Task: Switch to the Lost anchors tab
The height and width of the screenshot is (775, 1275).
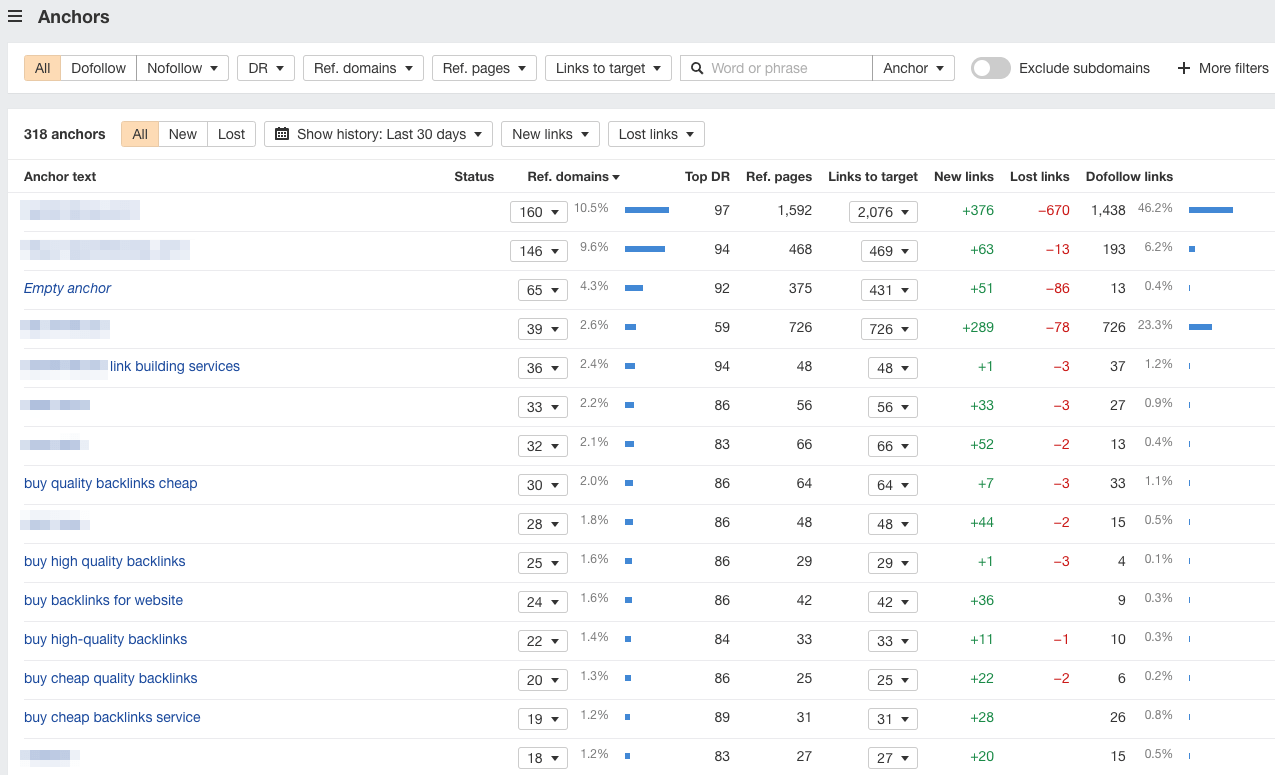Action: pos(231,133)
